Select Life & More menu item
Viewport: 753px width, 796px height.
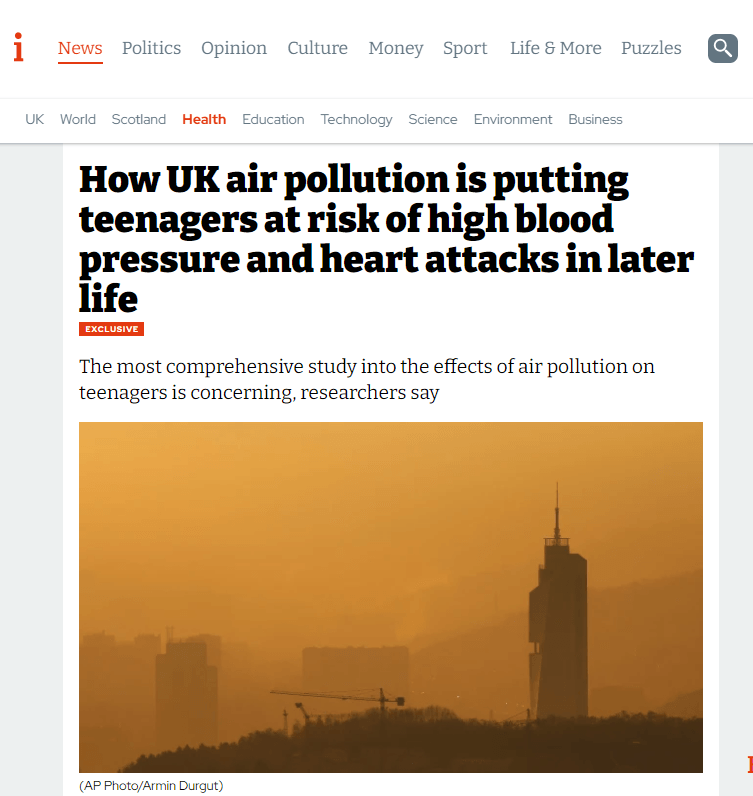point(555,48)
